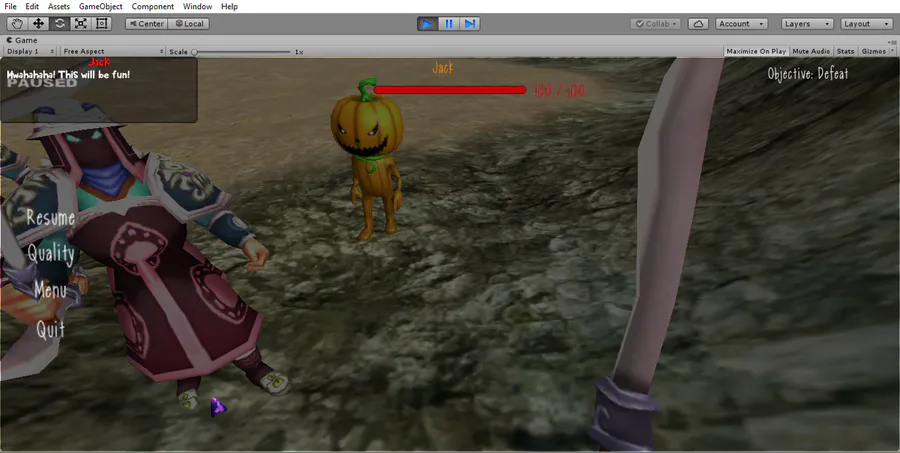Click Menu in the pause menu
The width and height of the screenshot is (900, 453).
[50, 291]
